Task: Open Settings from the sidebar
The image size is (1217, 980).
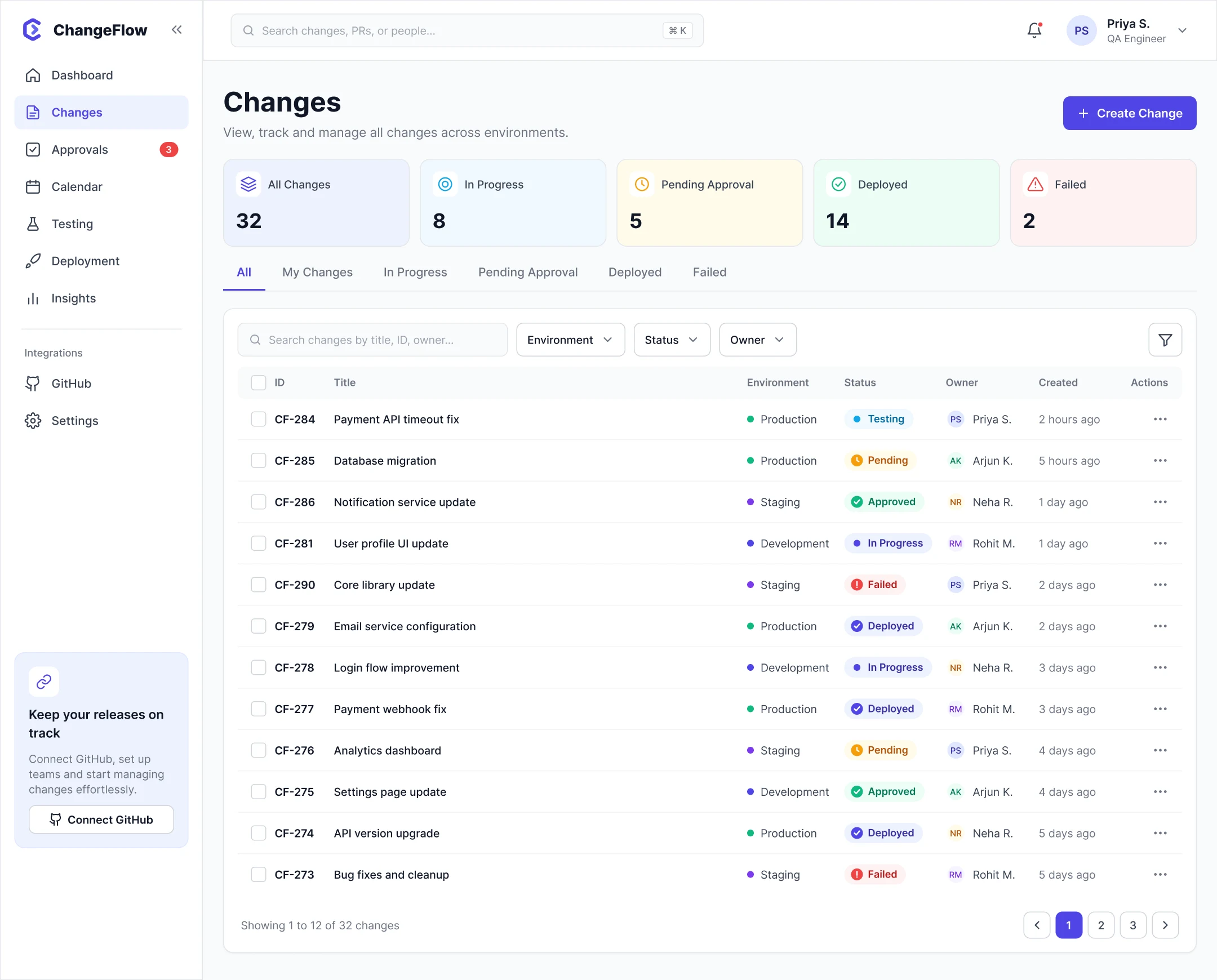Action: click(101, 421)
